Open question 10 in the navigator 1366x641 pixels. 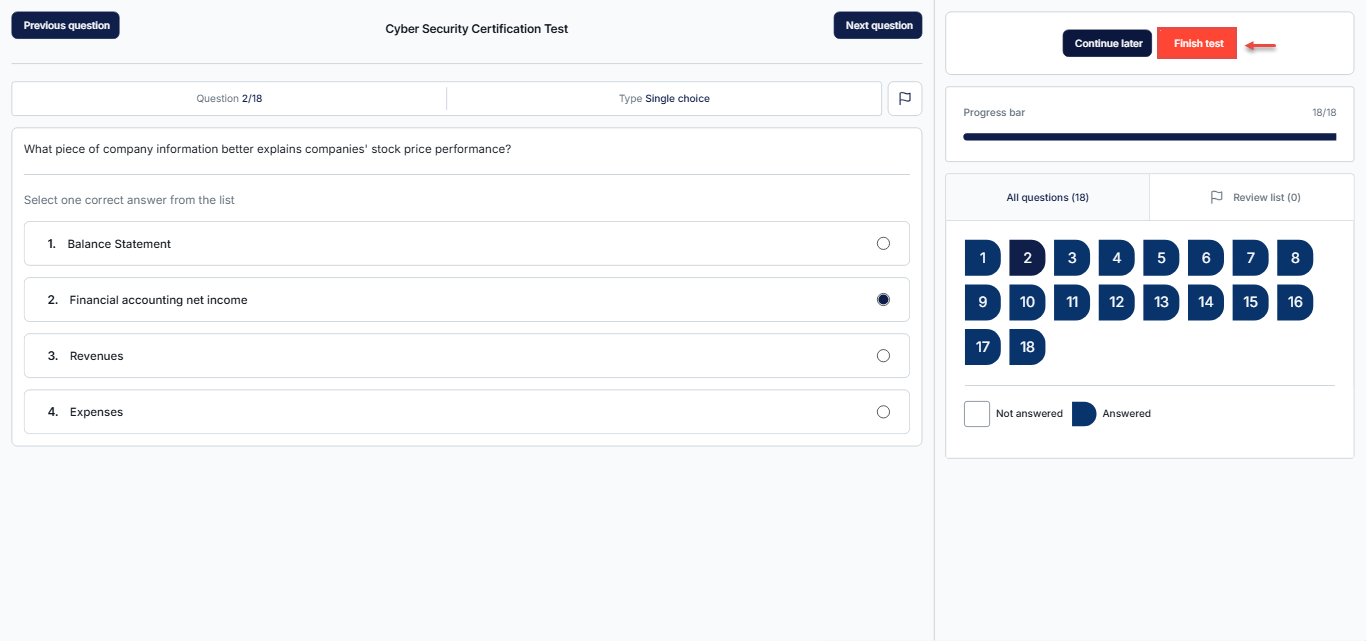click(1027, 302)
